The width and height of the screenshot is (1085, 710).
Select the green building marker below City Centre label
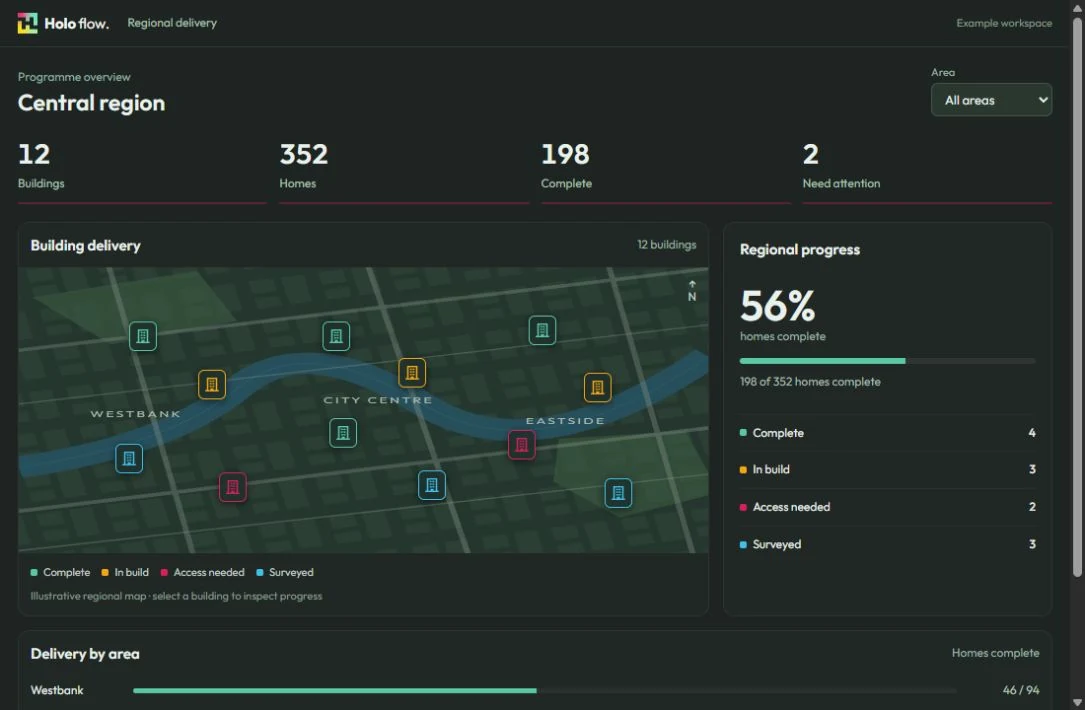[343, 433]
